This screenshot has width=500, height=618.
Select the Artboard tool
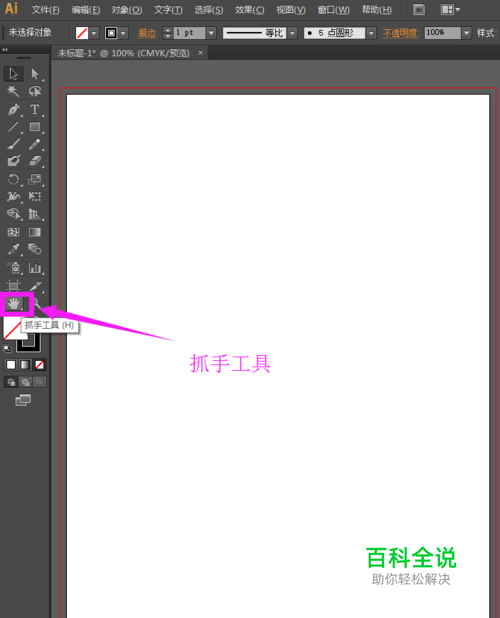coord(13,285)
